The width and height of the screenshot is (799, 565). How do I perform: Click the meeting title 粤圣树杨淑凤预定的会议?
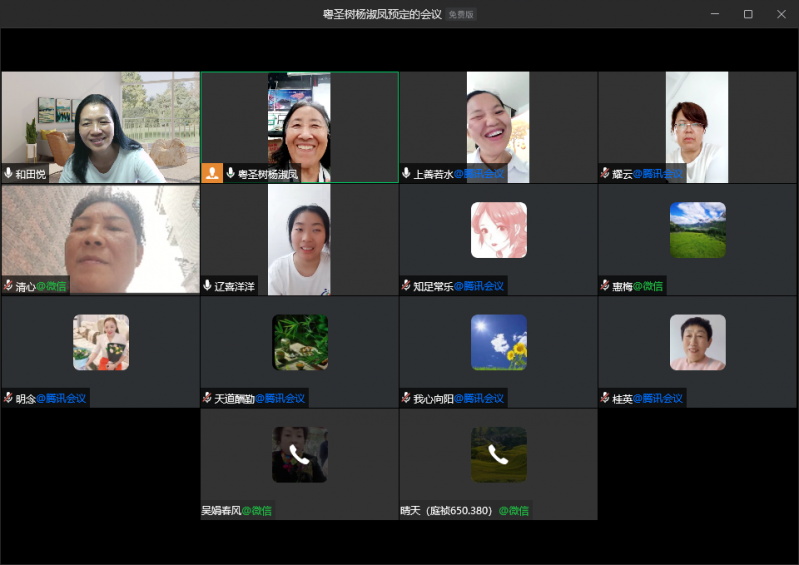point(382,15)
